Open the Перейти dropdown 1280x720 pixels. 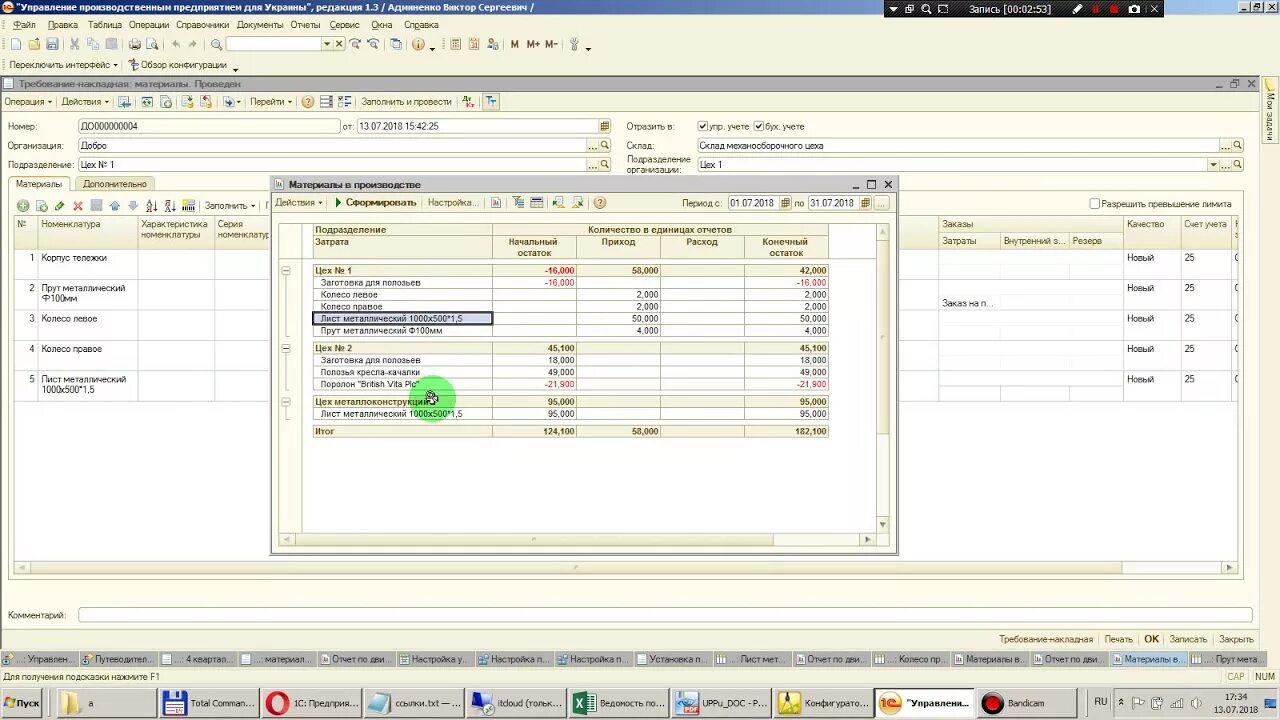[x=271, y=102]
